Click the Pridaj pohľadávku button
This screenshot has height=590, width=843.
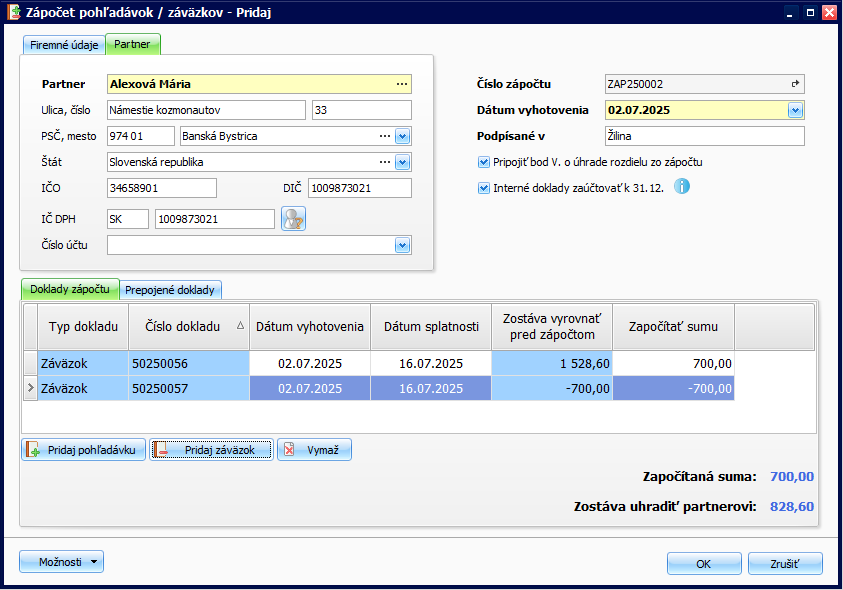coord(84,450)
